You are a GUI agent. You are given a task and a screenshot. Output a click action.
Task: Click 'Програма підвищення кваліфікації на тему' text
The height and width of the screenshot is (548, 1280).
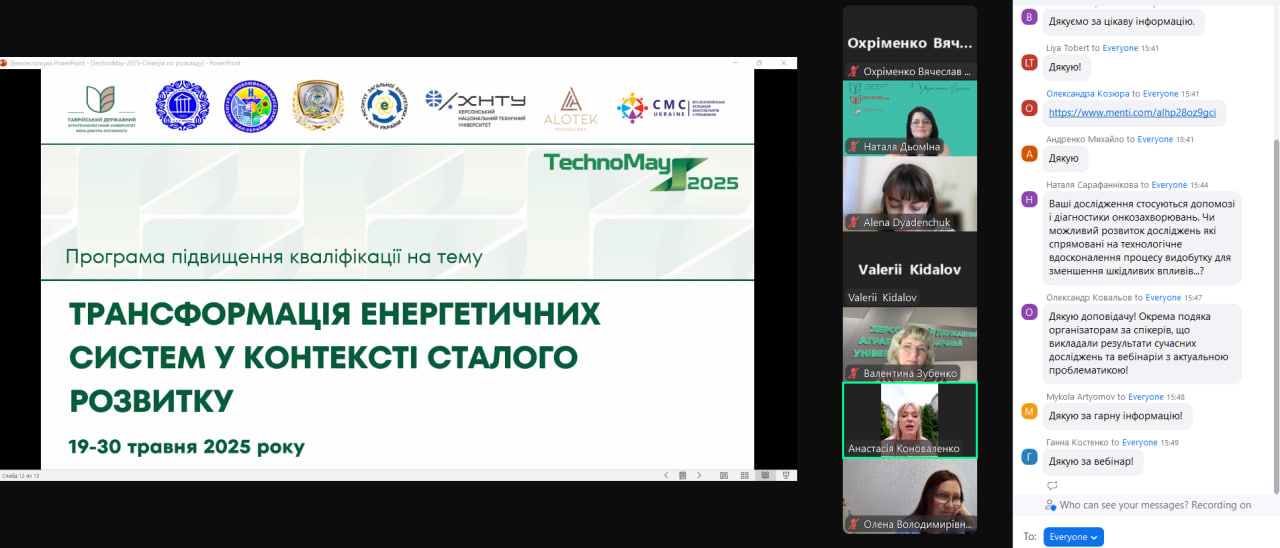[x=274, y=257]
